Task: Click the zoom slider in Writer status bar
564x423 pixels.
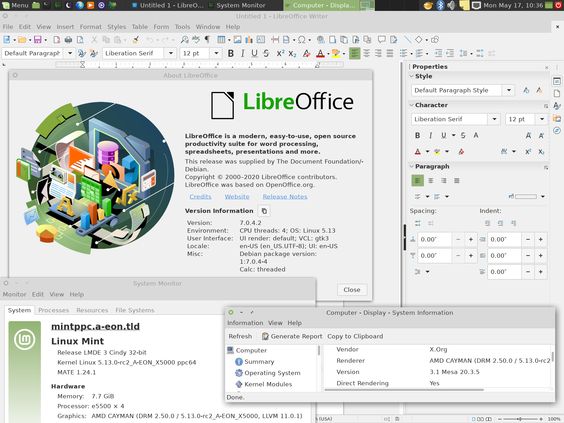Action: 519,419
